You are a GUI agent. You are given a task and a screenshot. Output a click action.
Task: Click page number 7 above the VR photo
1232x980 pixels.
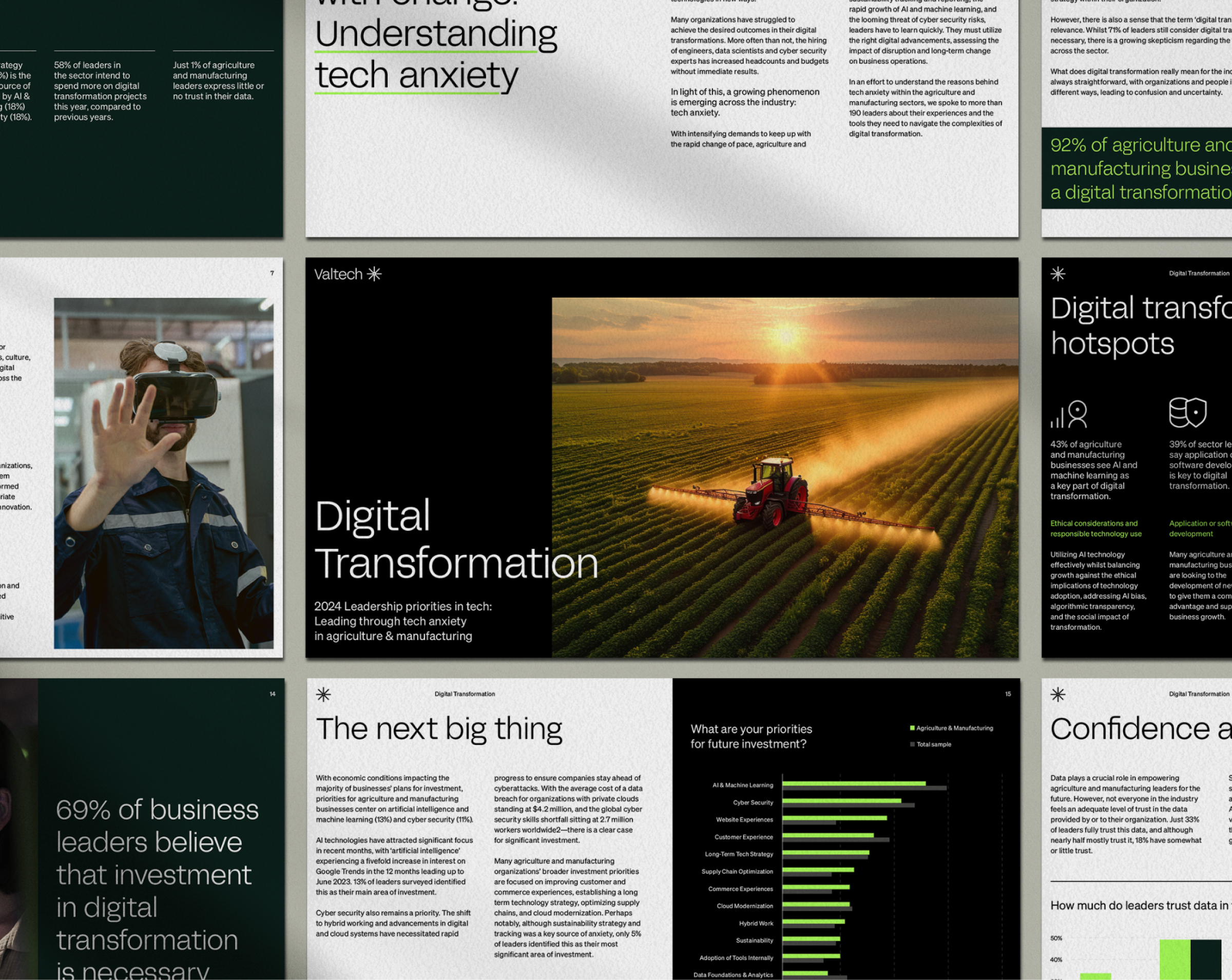pos(272,273)
